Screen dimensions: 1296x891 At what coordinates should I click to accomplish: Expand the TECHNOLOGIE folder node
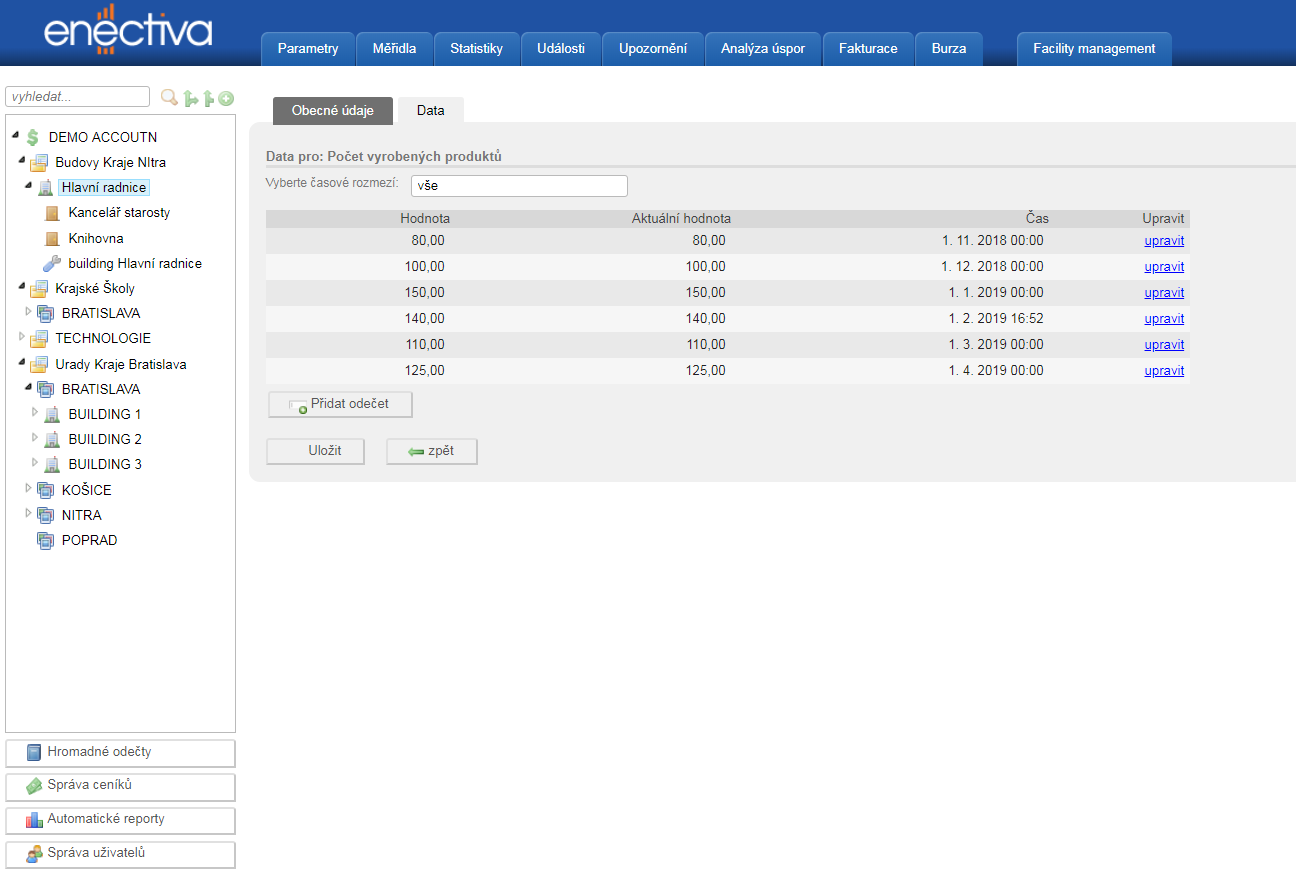22,337
